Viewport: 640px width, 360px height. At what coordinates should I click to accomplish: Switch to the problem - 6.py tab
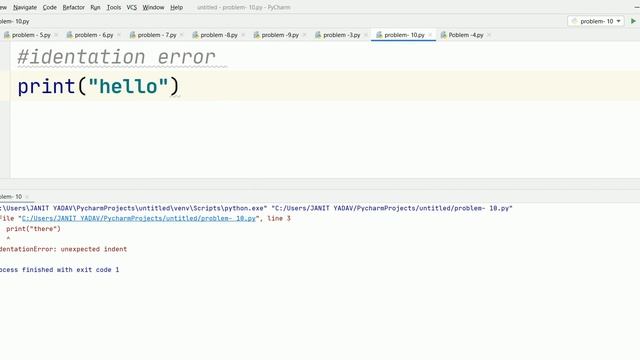point(94,35)
